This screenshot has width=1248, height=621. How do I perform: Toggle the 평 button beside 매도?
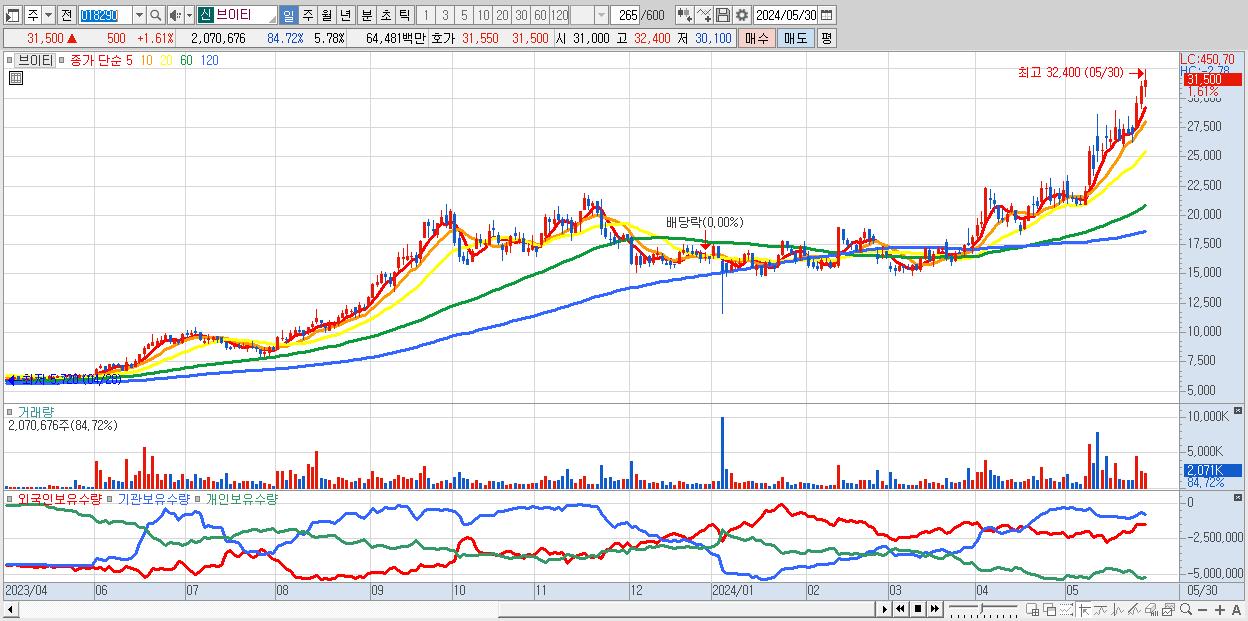coord(826,38)
